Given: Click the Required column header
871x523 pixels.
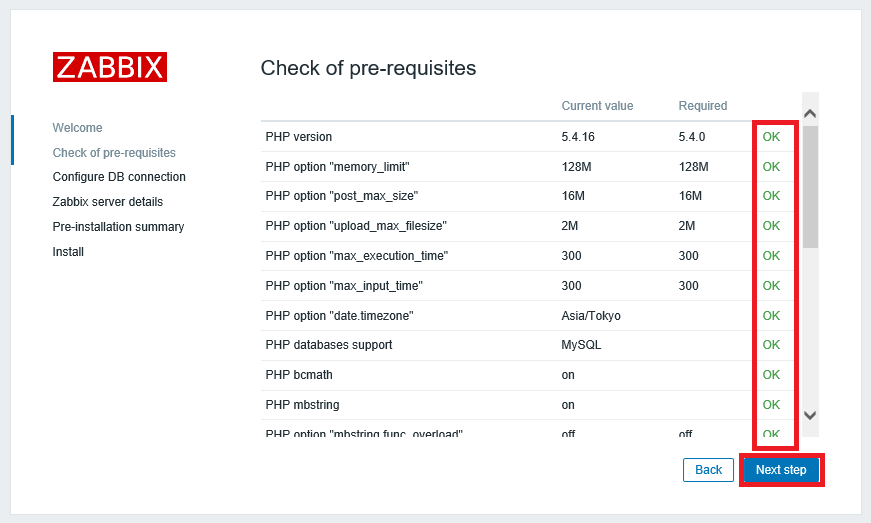Looking at the screenshot, I should pos(703,106).
